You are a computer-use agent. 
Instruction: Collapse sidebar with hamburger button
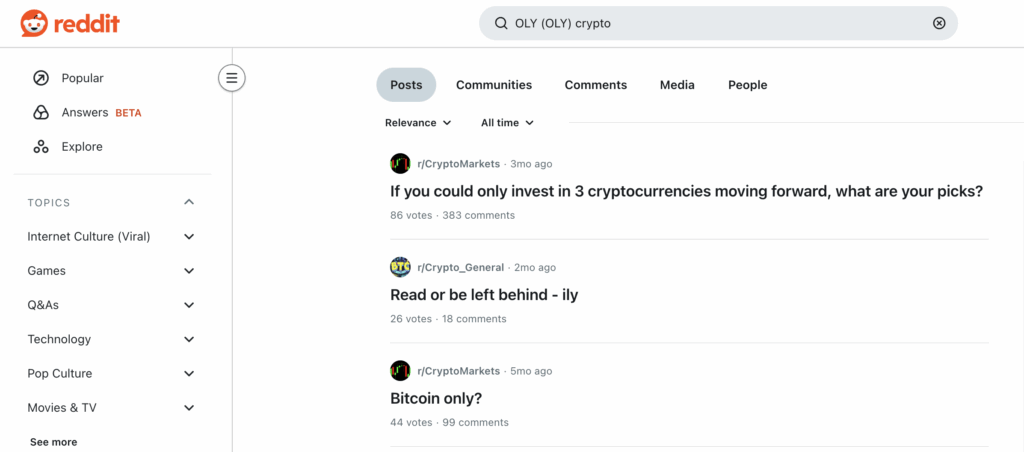click(232, 77)
